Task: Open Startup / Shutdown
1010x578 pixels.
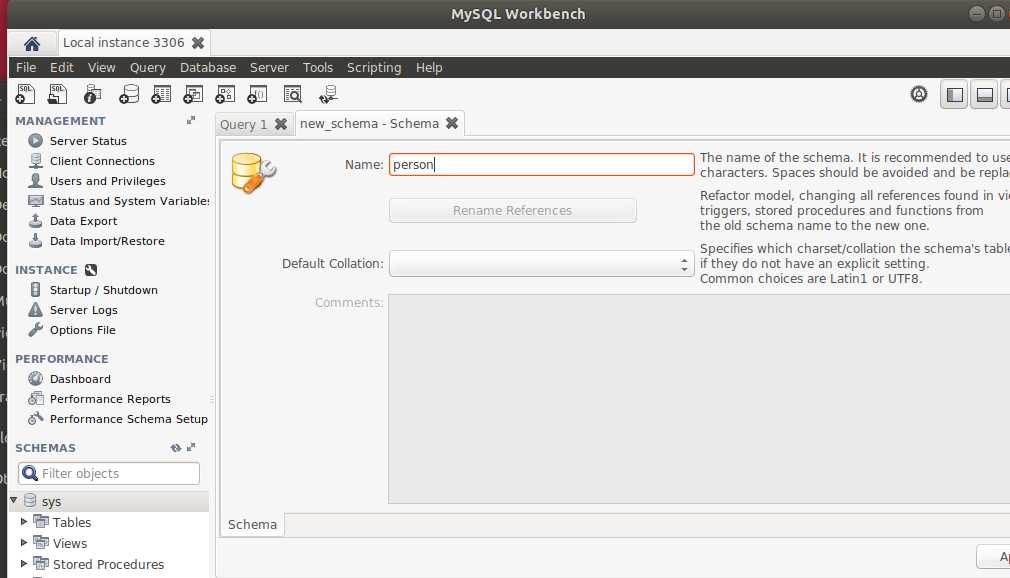Action: (x=93, y=290)
